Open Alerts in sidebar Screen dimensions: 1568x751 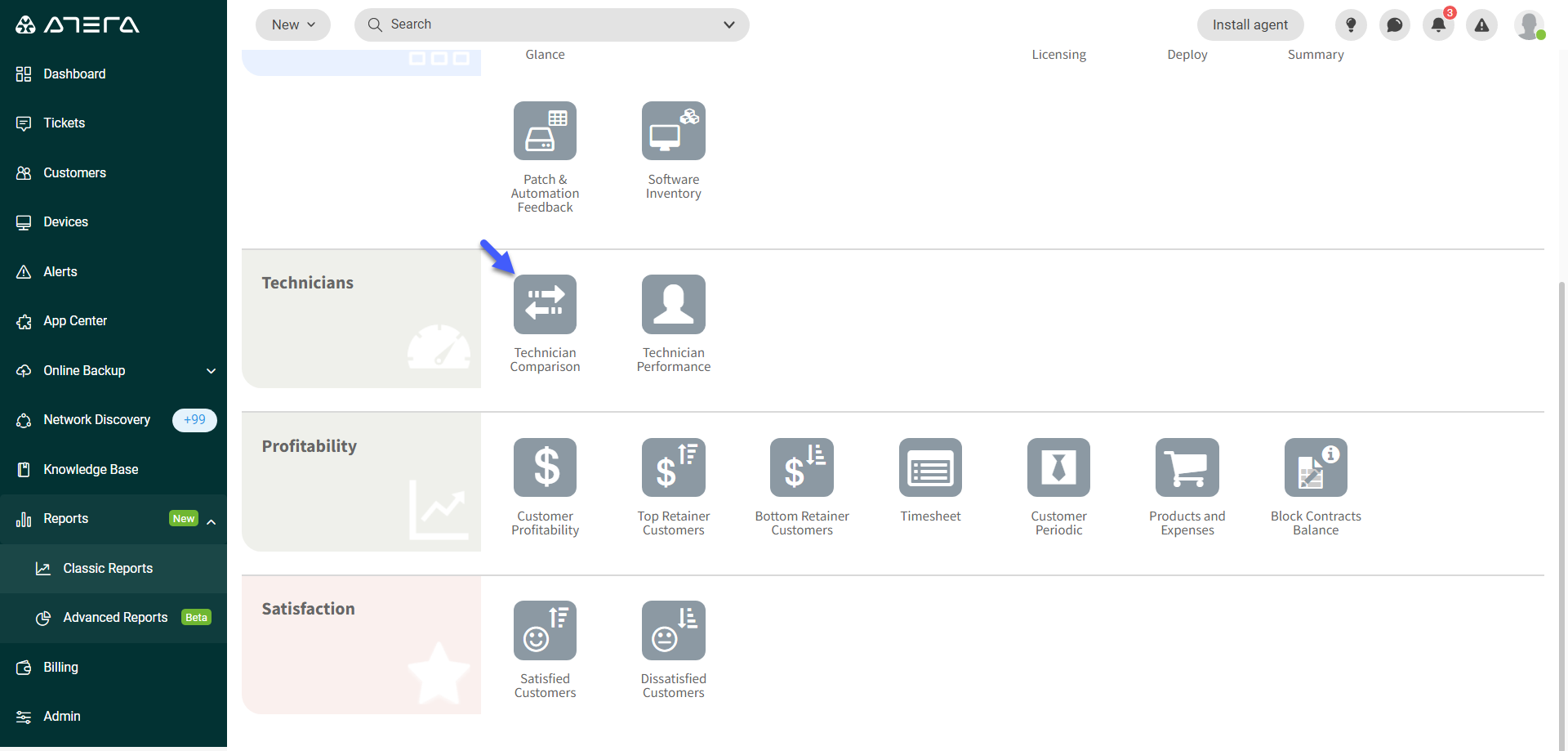114,271
